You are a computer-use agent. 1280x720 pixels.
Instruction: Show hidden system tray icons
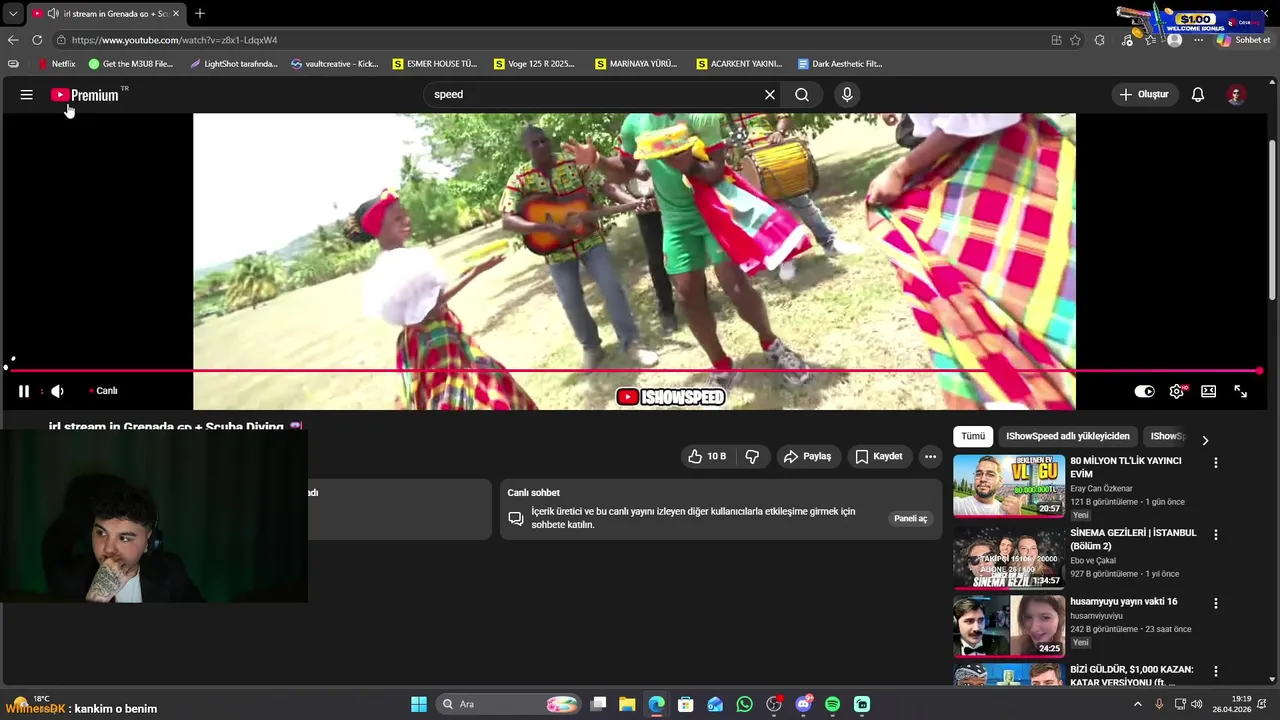pos(1137,704)
